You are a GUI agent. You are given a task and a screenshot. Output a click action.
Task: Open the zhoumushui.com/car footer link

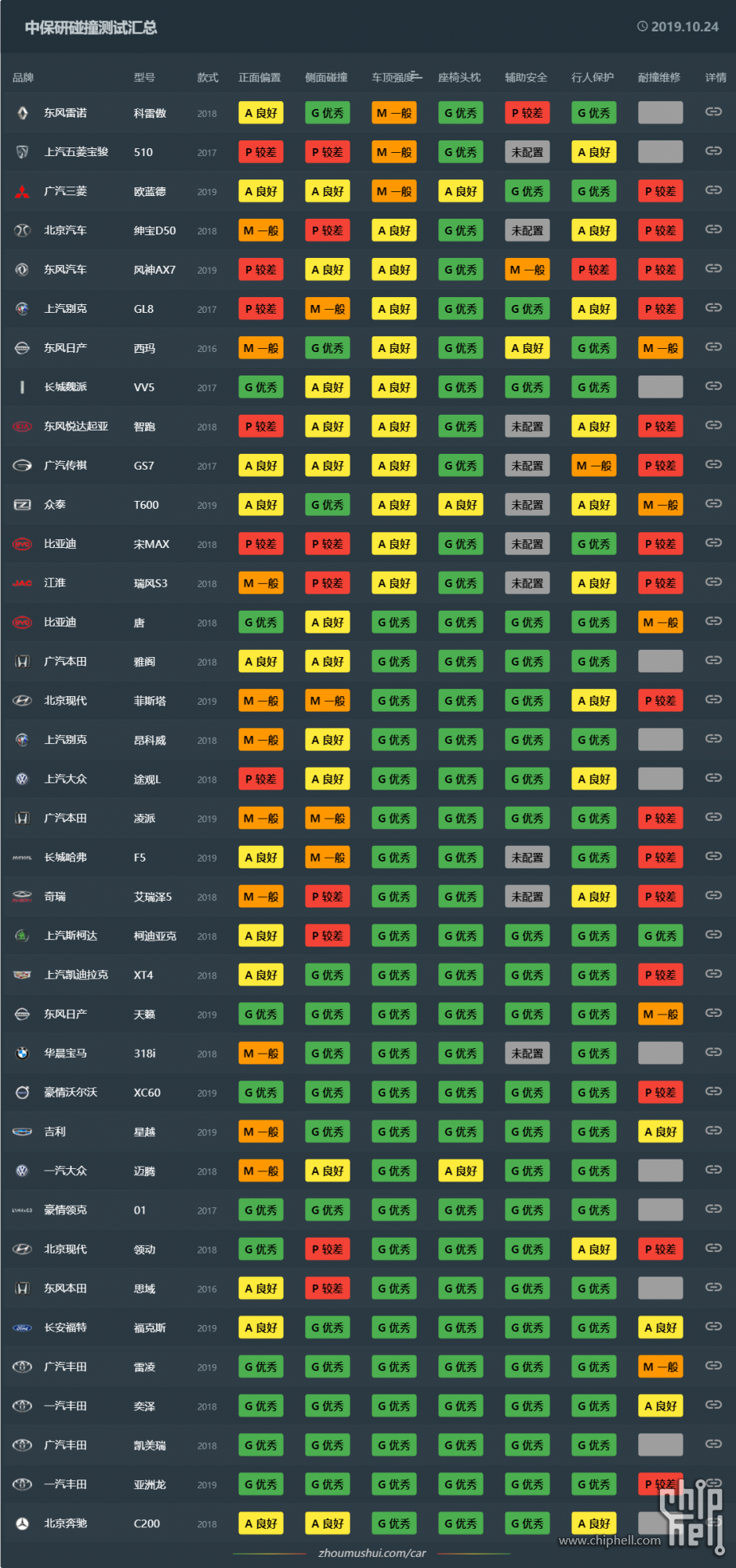point(372,1553)
